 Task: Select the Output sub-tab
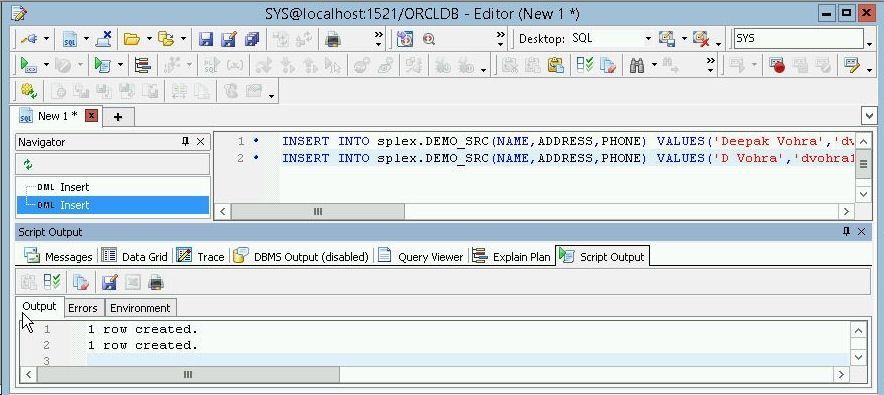(x=39, y=307)
